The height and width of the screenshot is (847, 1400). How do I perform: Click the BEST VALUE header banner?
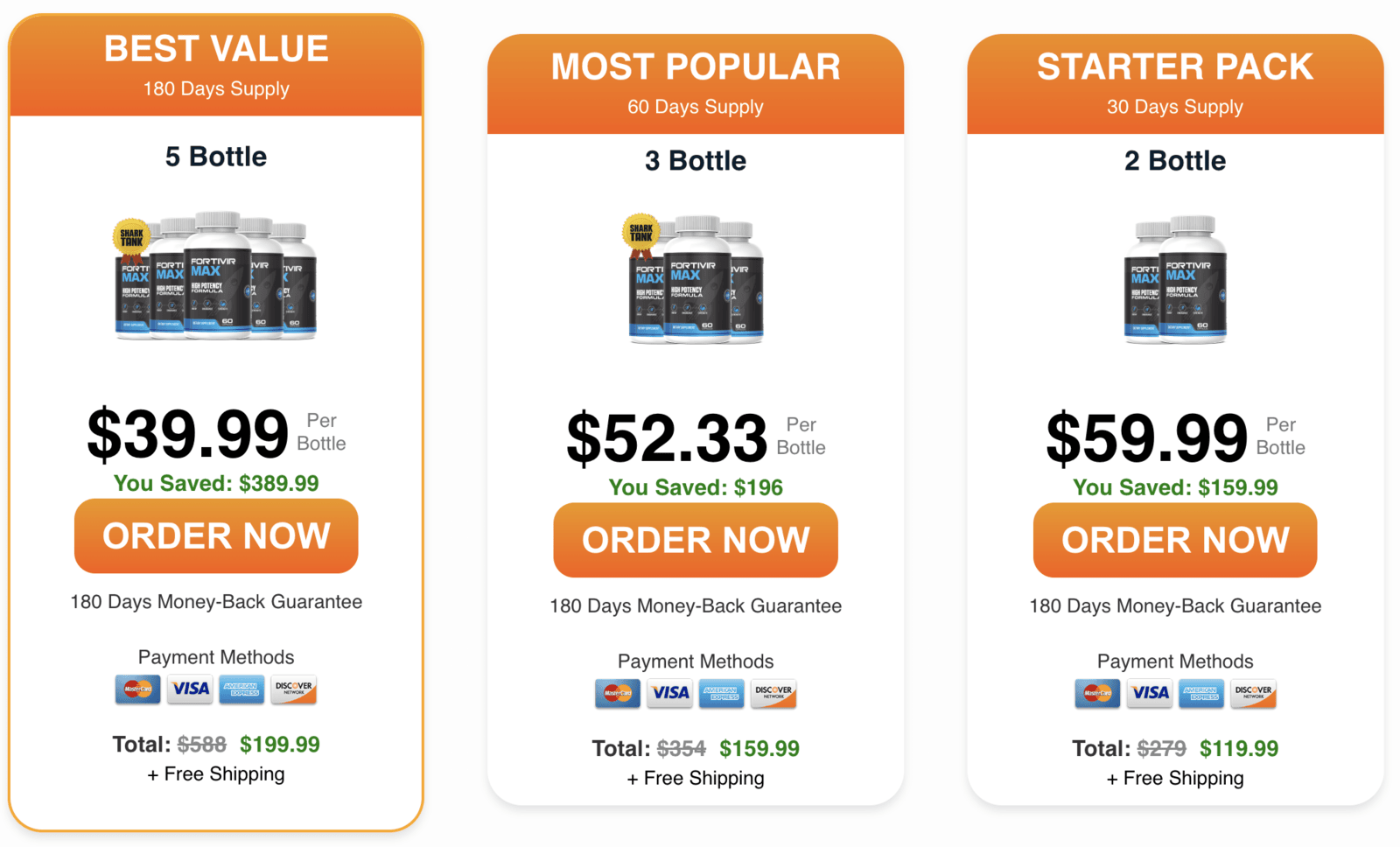pyautogui.click(x=216, y=66)
